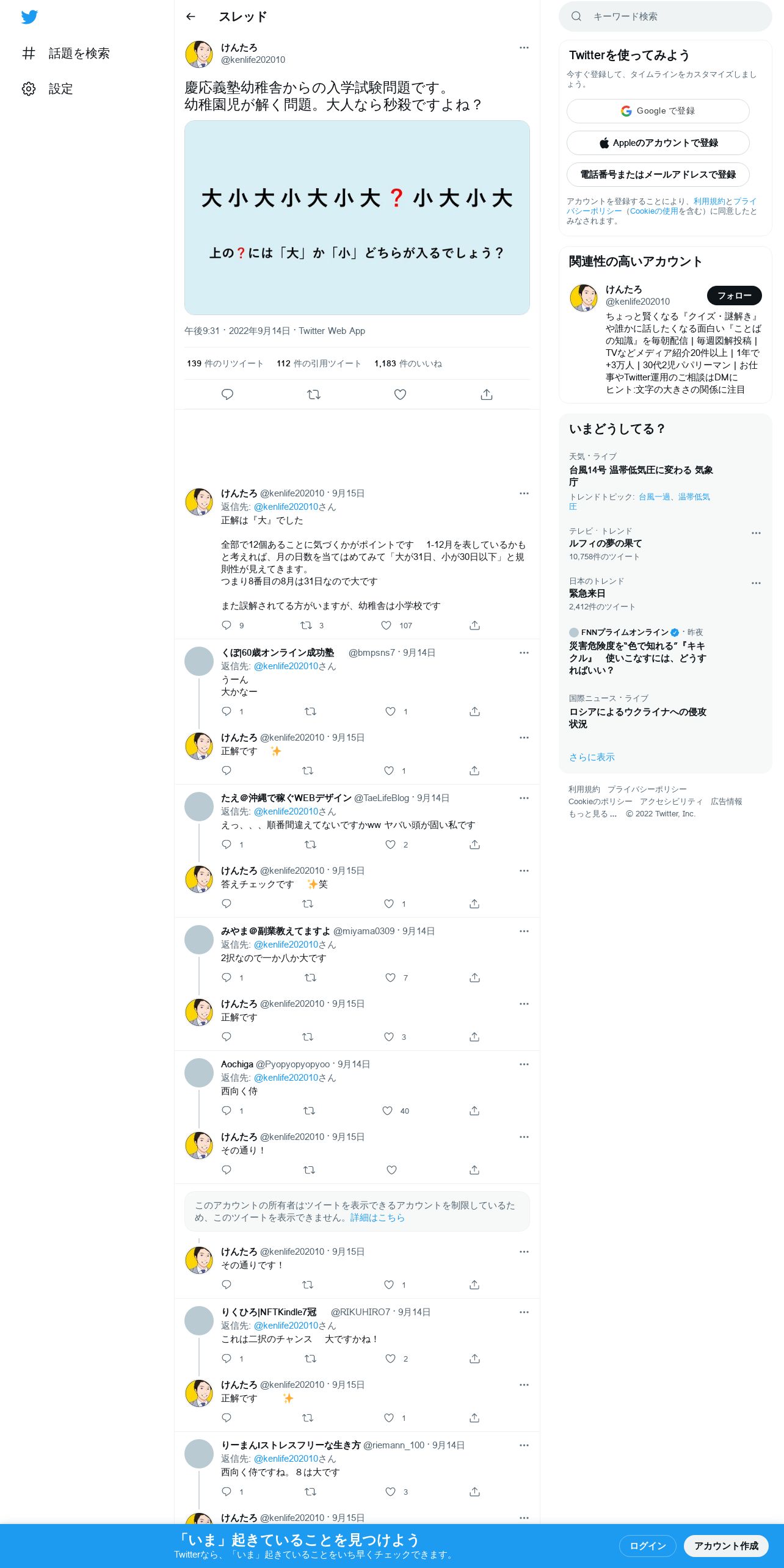
Task: Share the main quiz tweet
Action: (x=487, y=394)
